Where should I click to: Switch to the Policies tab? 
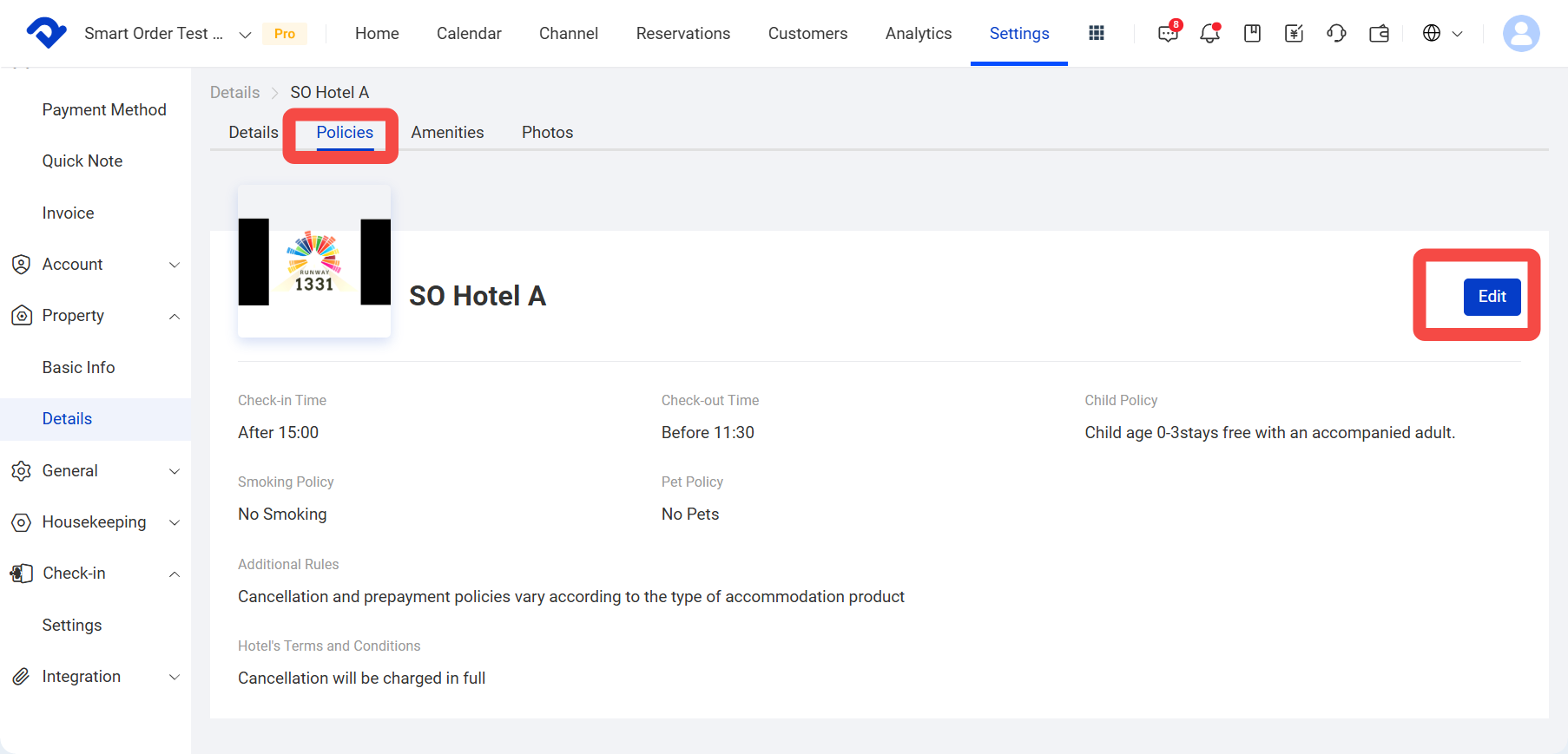pyautogui.click(x=345, y=132)
